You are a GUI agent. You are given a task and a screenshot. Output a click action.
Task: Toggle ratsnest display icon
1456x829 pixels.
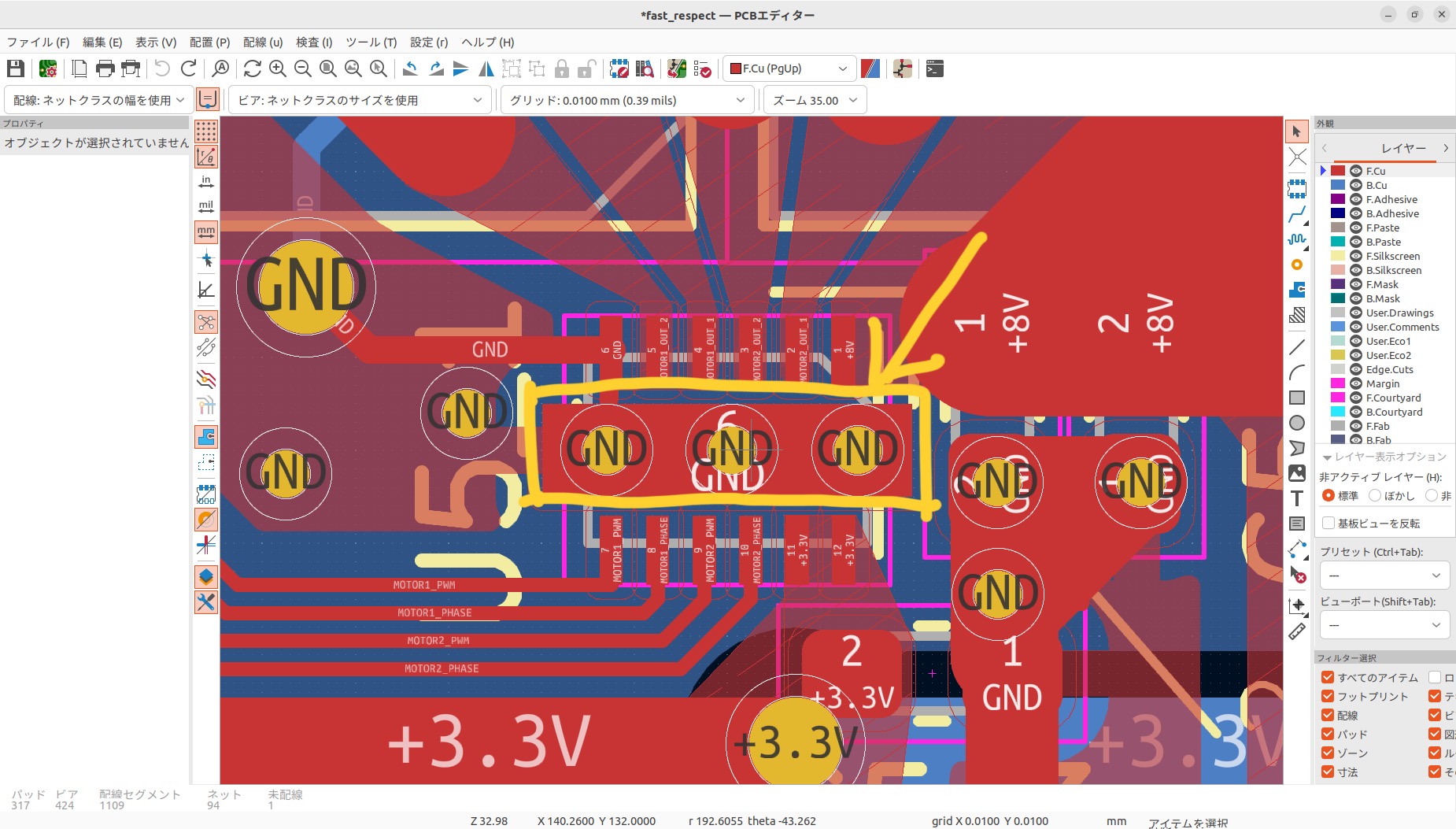click(x=206, y=322)
